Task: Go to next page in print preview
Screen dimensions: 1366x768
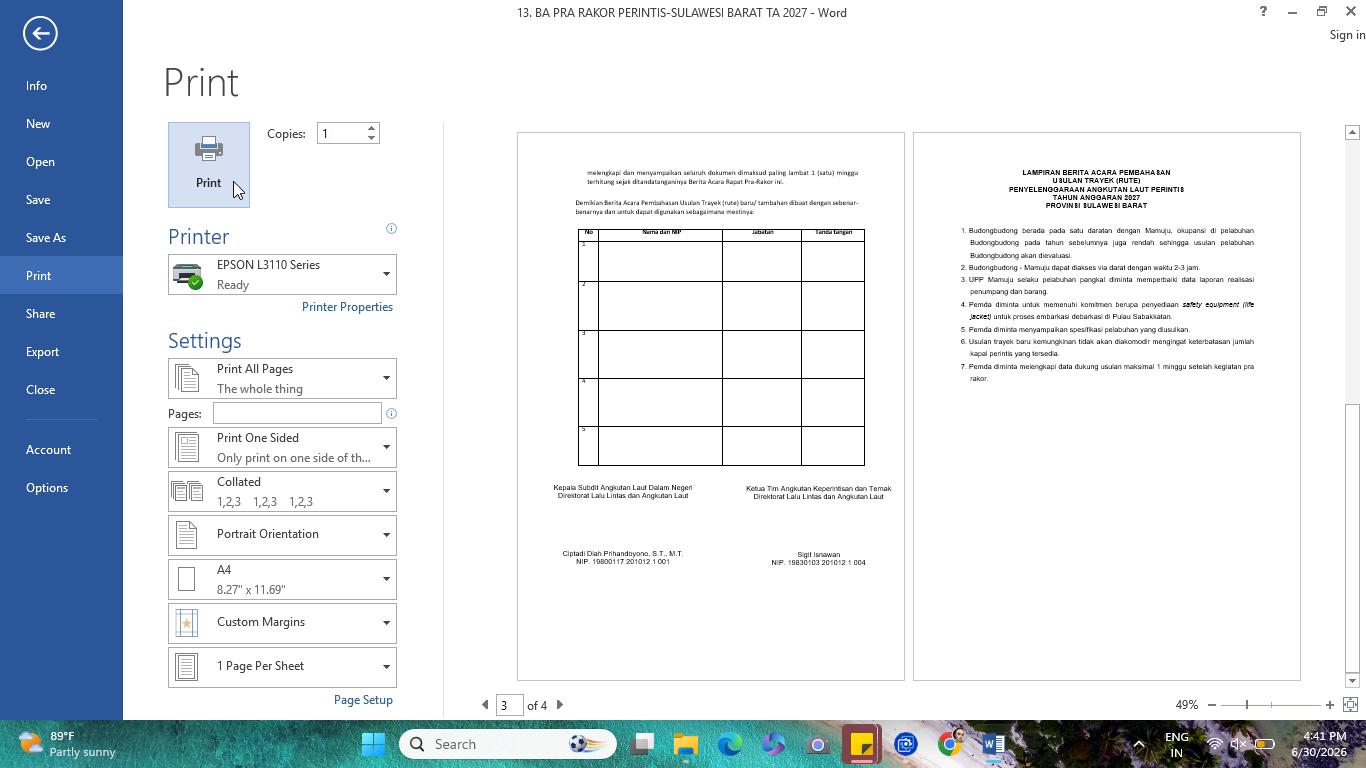Action: point(560,705)
